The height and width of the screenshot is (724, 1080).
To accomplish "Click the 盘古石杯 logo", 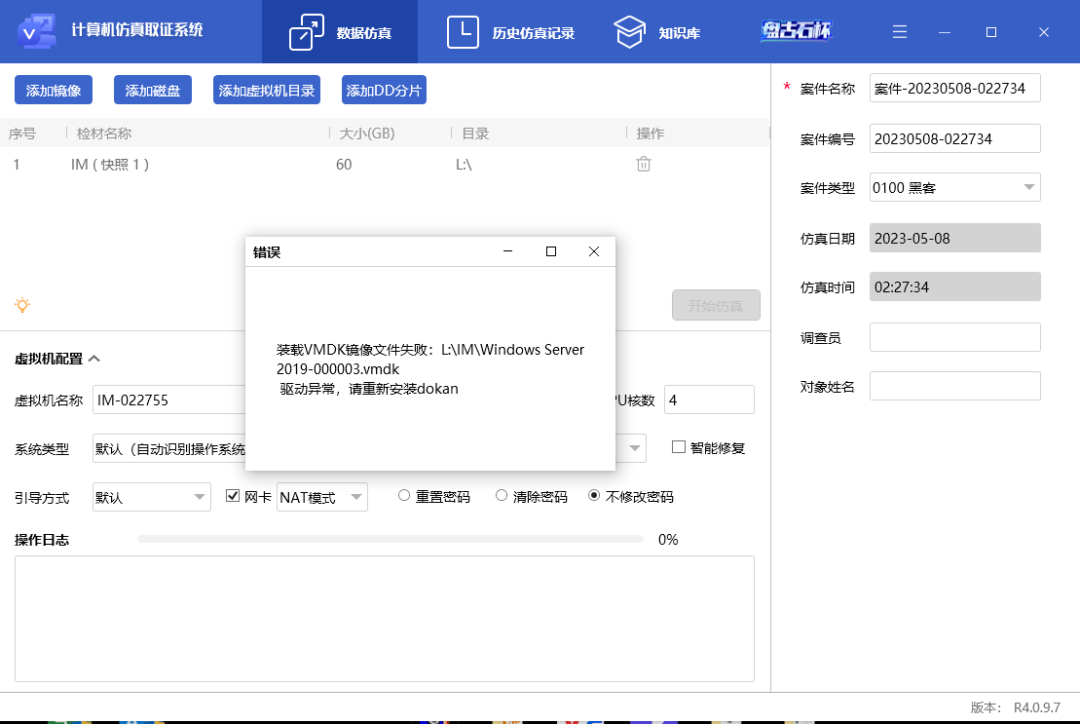I will [796, 30].
